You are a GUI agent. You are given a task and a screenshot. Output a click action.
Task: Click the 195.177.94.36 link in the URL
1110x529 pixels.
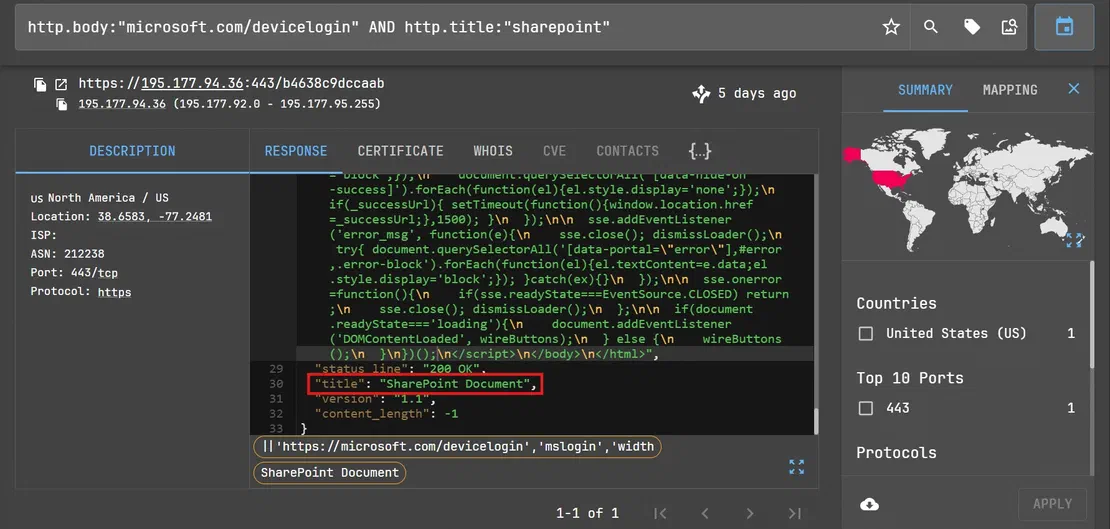coord(193,84)
